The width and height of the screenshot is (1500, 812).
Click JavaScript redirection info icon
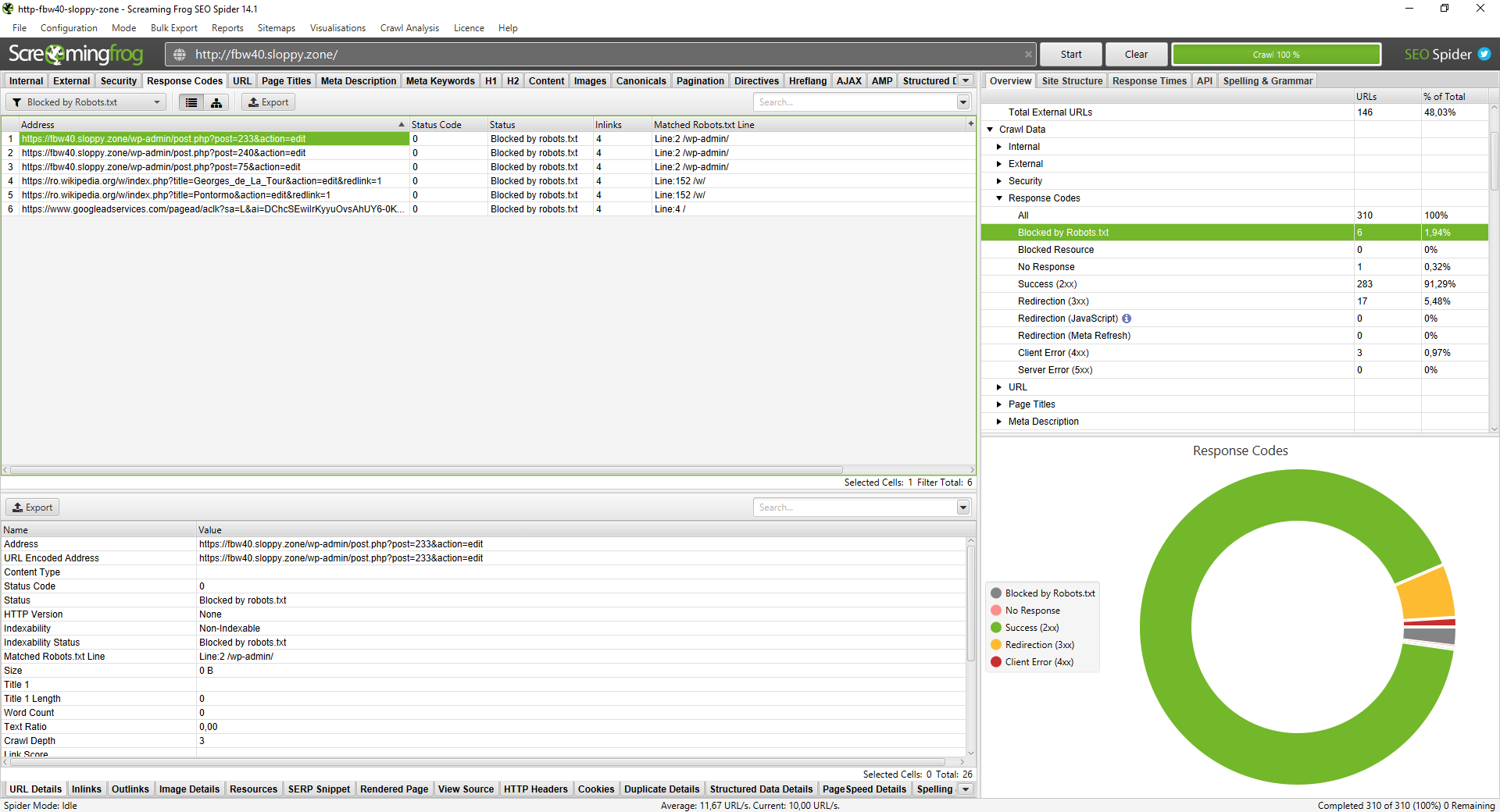click(1127, 319)
